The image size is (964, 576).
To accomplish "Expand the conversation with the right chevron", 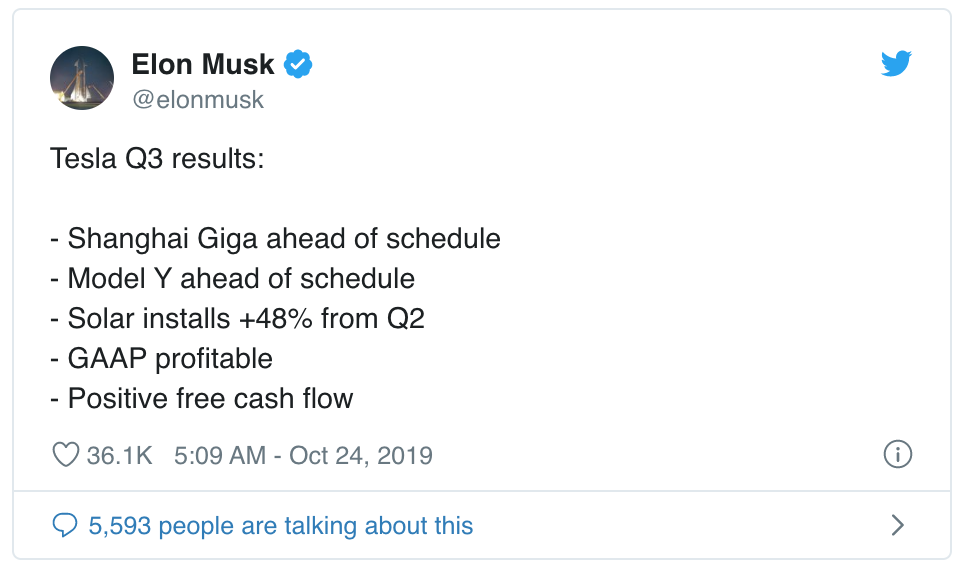I will tap(897, 525).
